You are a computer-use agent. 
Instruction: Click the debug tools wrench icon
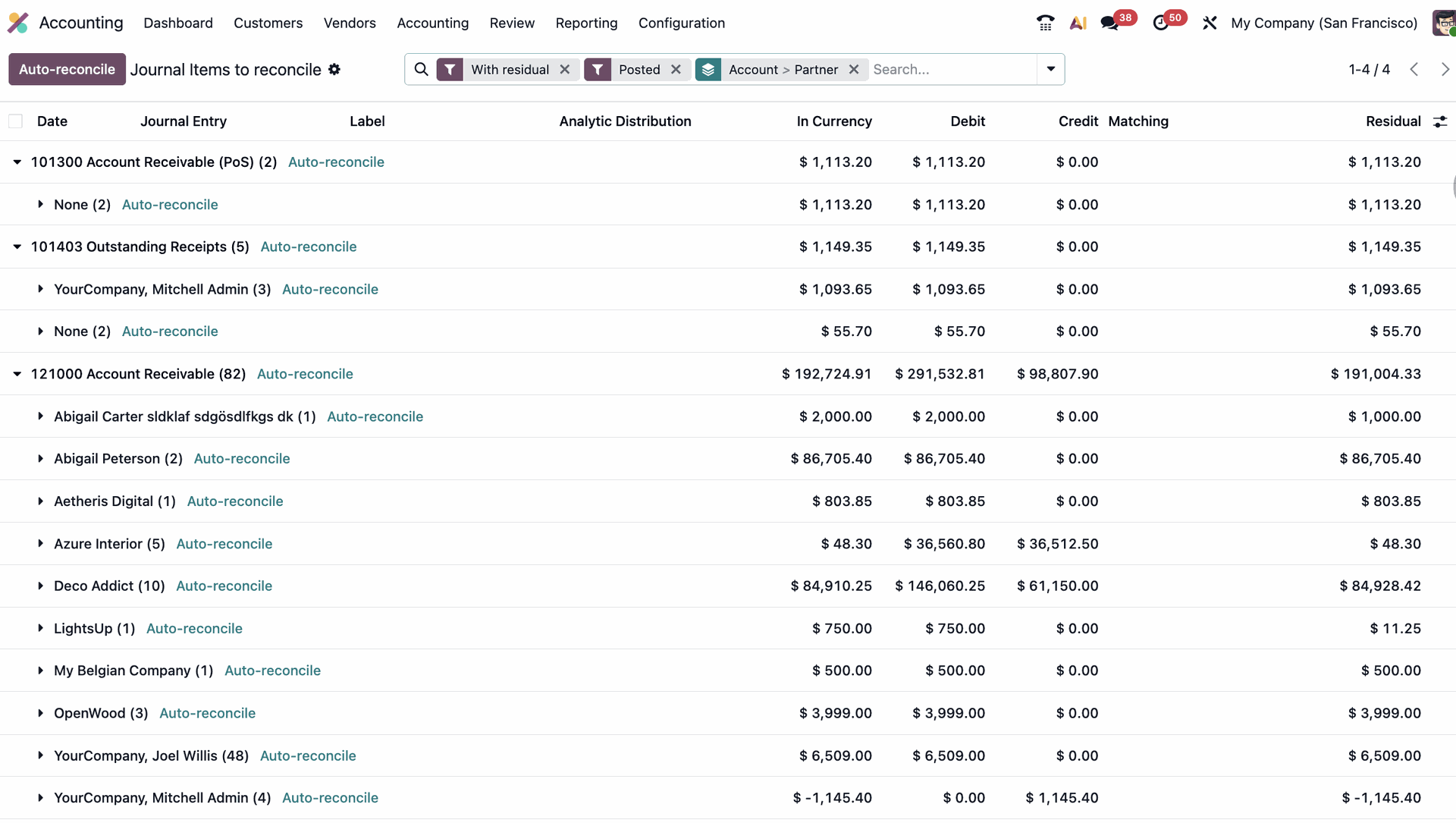[1210, 23]
